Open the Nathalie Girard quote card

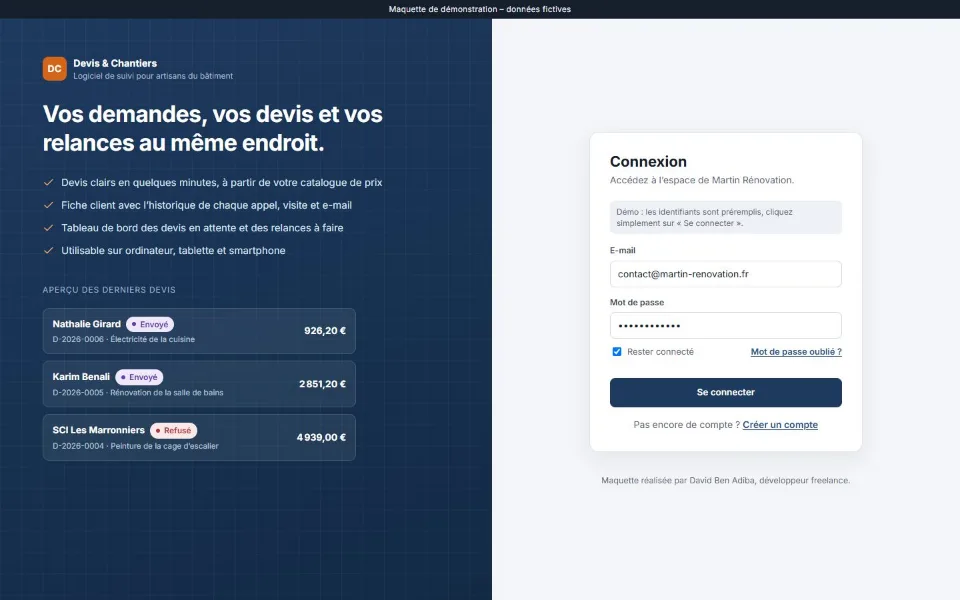click(x=199, y=331)
